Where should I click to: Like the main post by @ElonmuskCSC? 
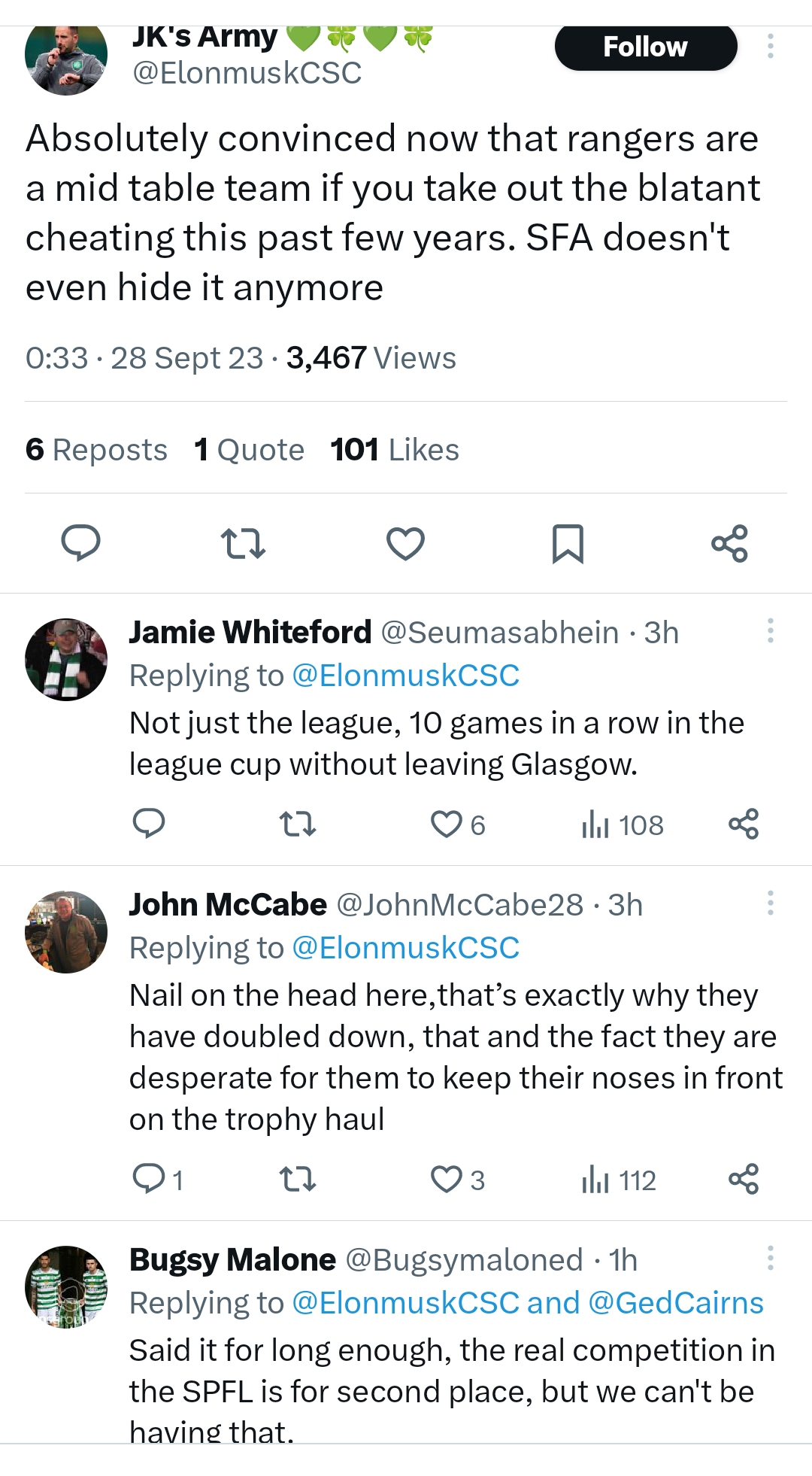[405, 543]
